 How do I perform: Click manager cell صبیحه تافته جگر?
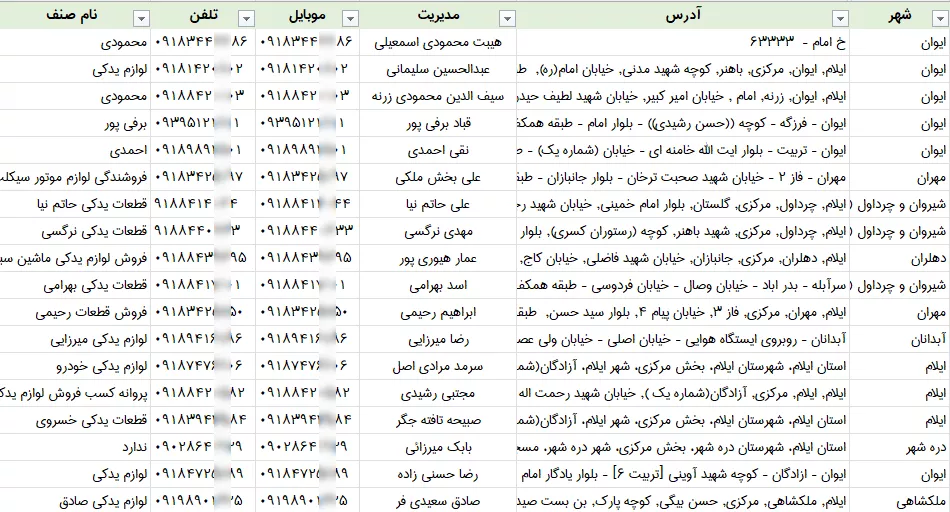[438, 420]
